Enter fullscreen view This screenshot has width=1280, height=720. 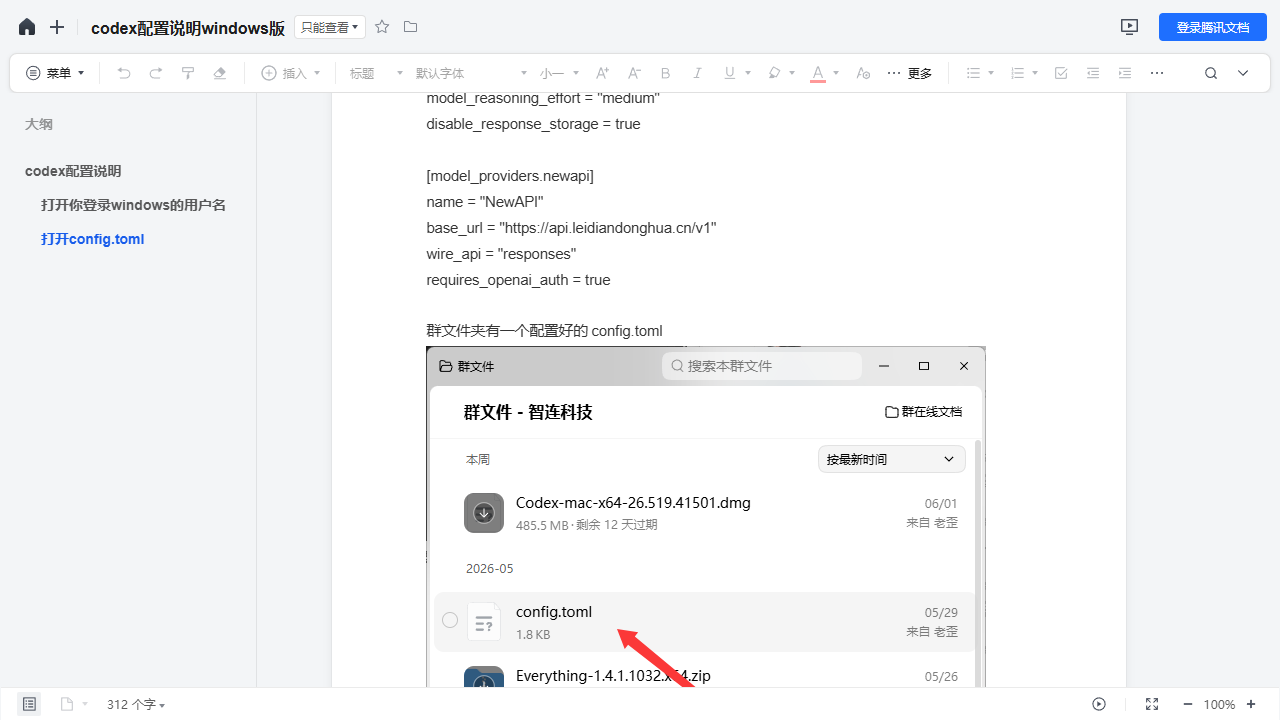coord(1152,704)
